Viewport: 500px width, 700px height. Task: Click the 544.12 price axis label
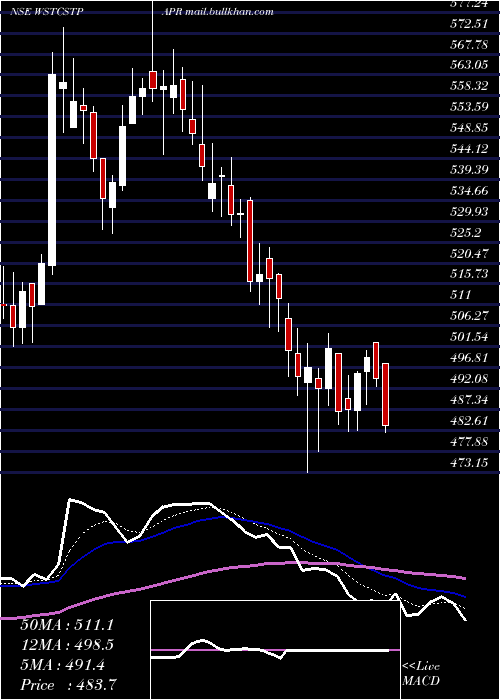468,149
